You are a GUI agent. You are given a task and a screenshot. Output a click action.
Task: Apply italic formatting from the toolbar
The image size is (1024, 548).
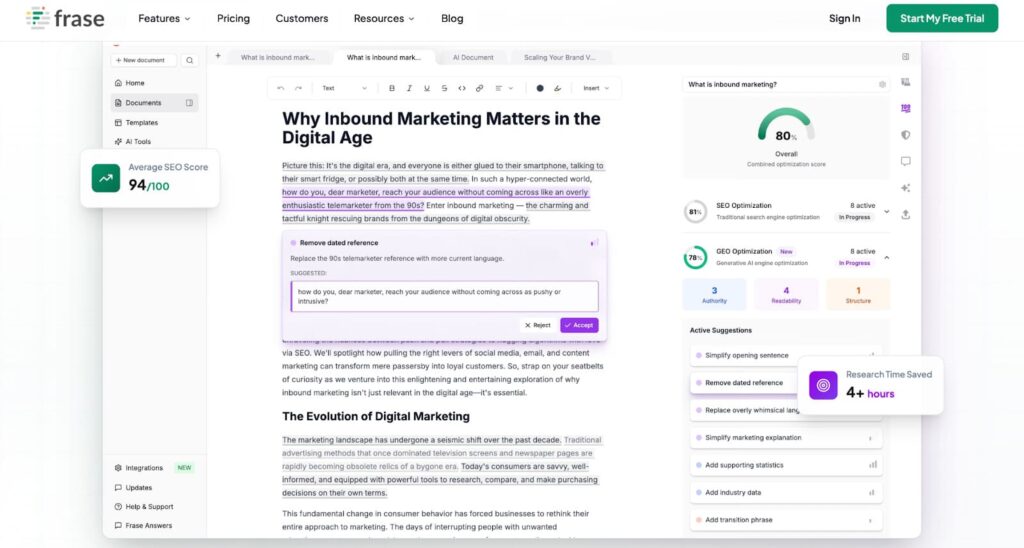[x=410, y=88]
